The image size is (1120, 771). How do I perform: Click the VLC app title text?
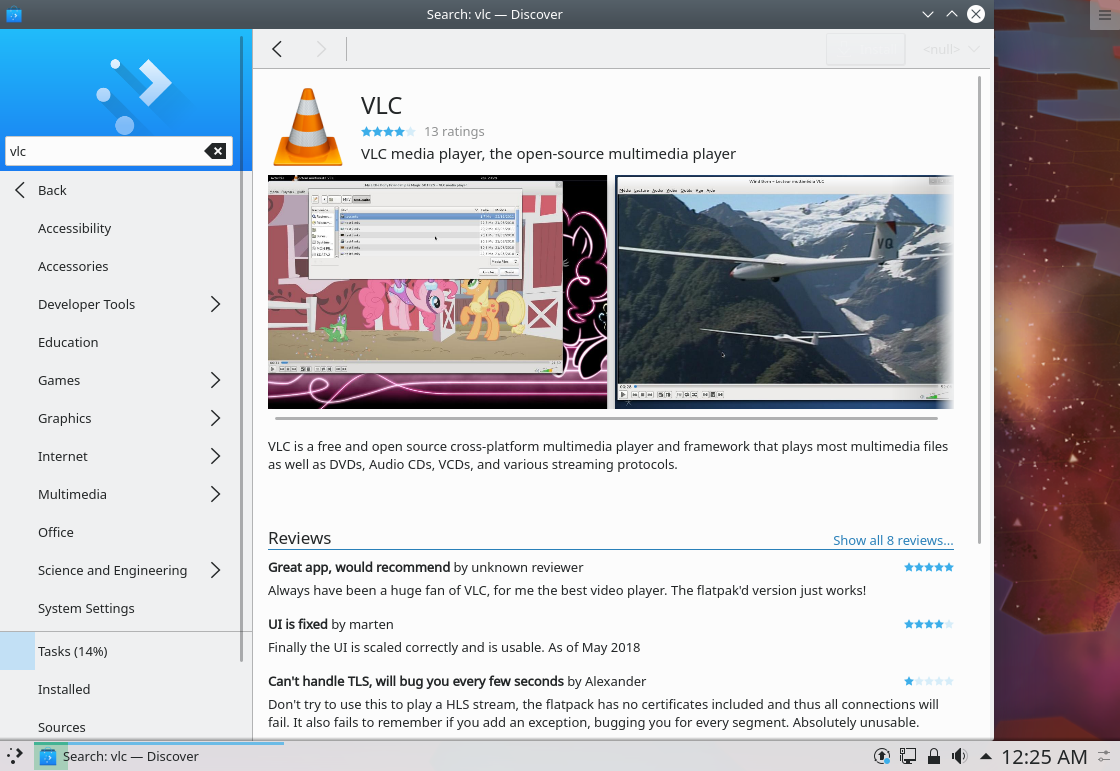pyautogui.click(x=381, y=106)
